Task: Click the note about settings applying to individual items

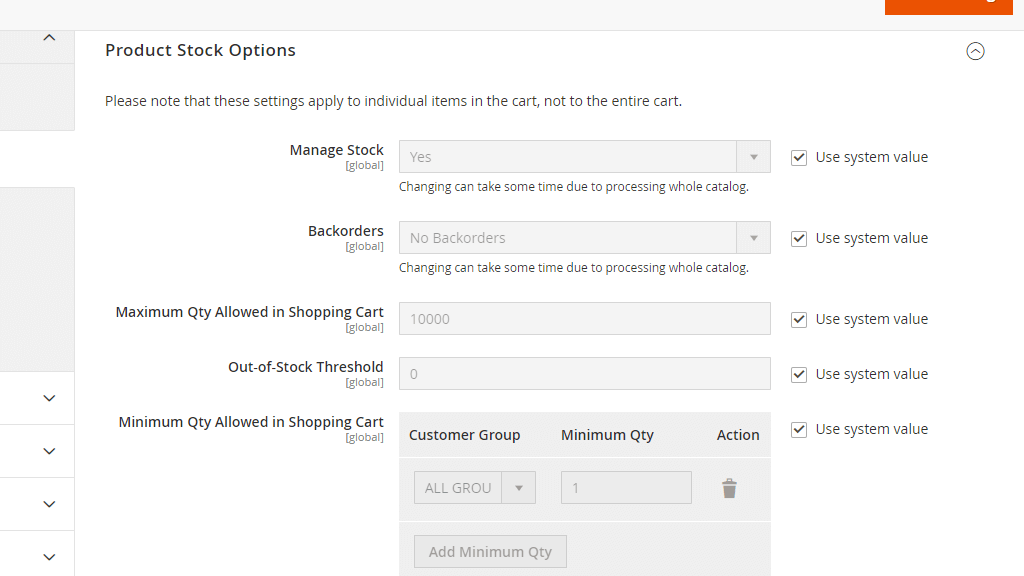Action: coord(393,101)
